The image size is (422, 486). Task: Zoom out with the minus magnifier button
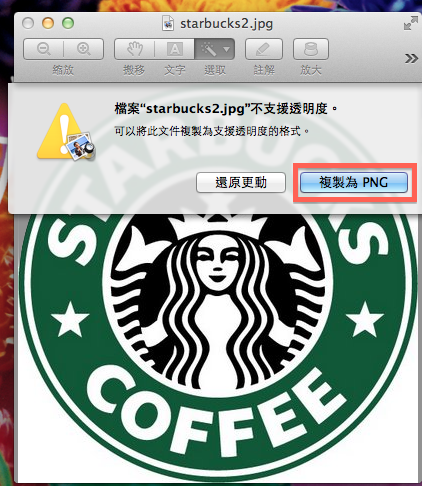(44, 49)
